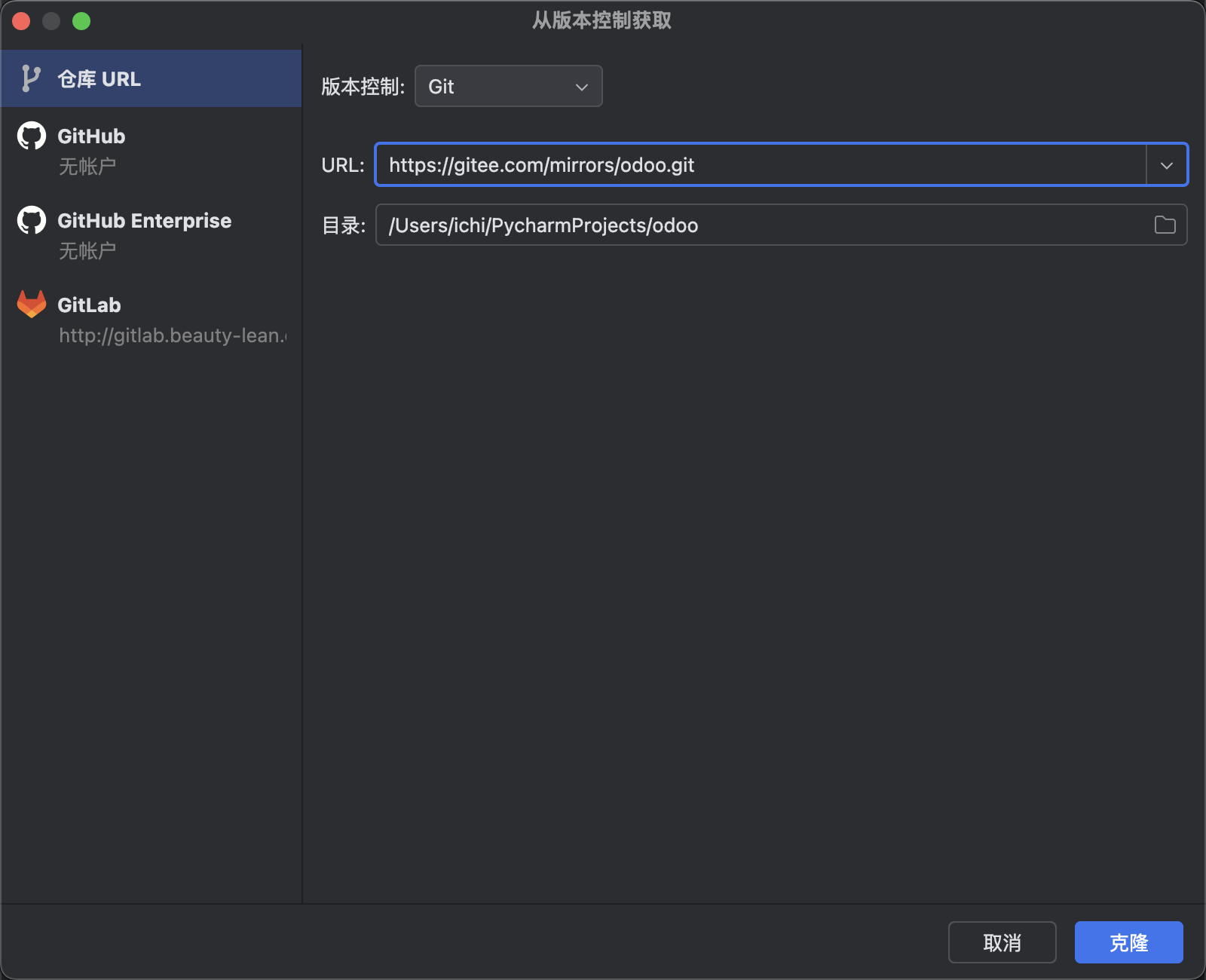Select the 仓库 URL sidebar item

[151, 78]
